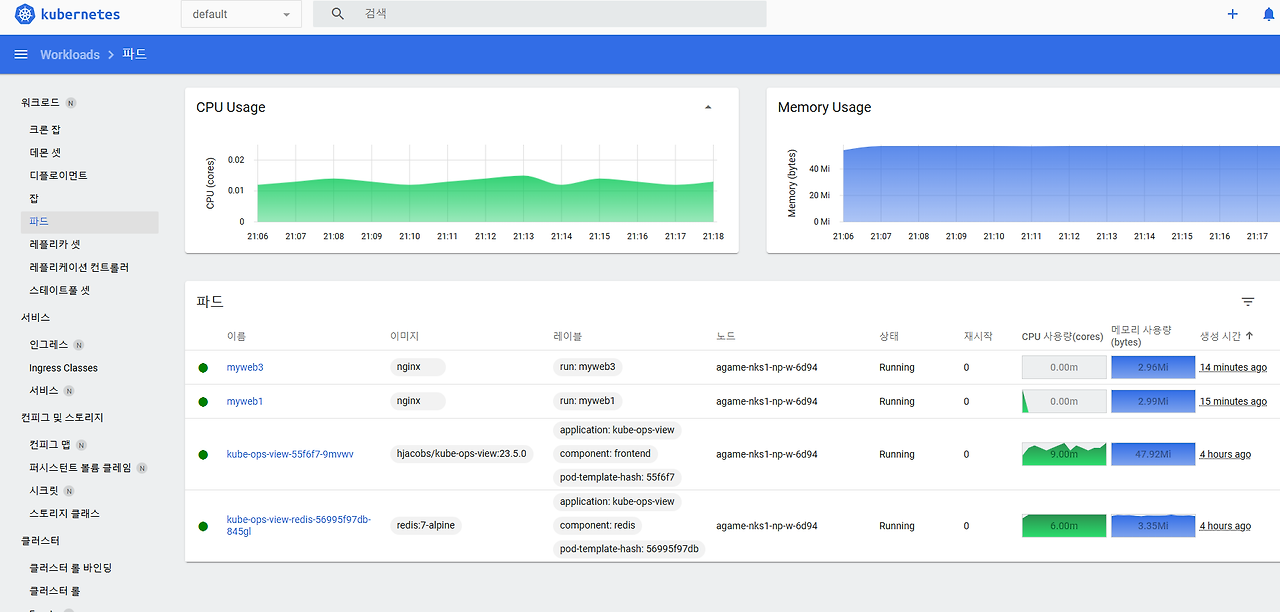Select 파드 in the sidebar
1280x612 pixels.
point(89,222)
